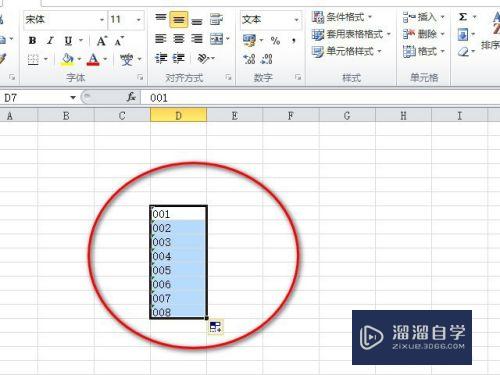Click the formula bar showing 001
Viewport: 500px width, 375px height.
click(x=320, y=98)
